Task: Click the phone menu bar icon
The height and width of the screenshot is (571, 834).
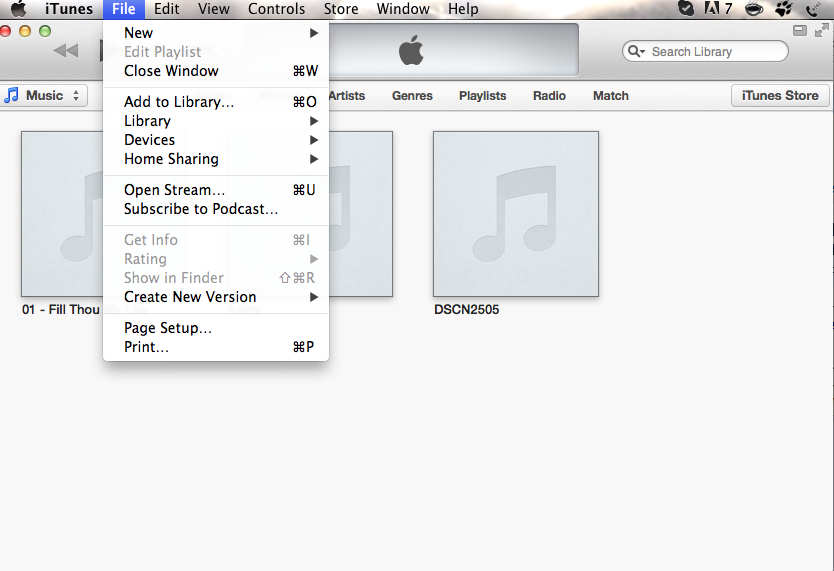Action: [x=813, y=9]
